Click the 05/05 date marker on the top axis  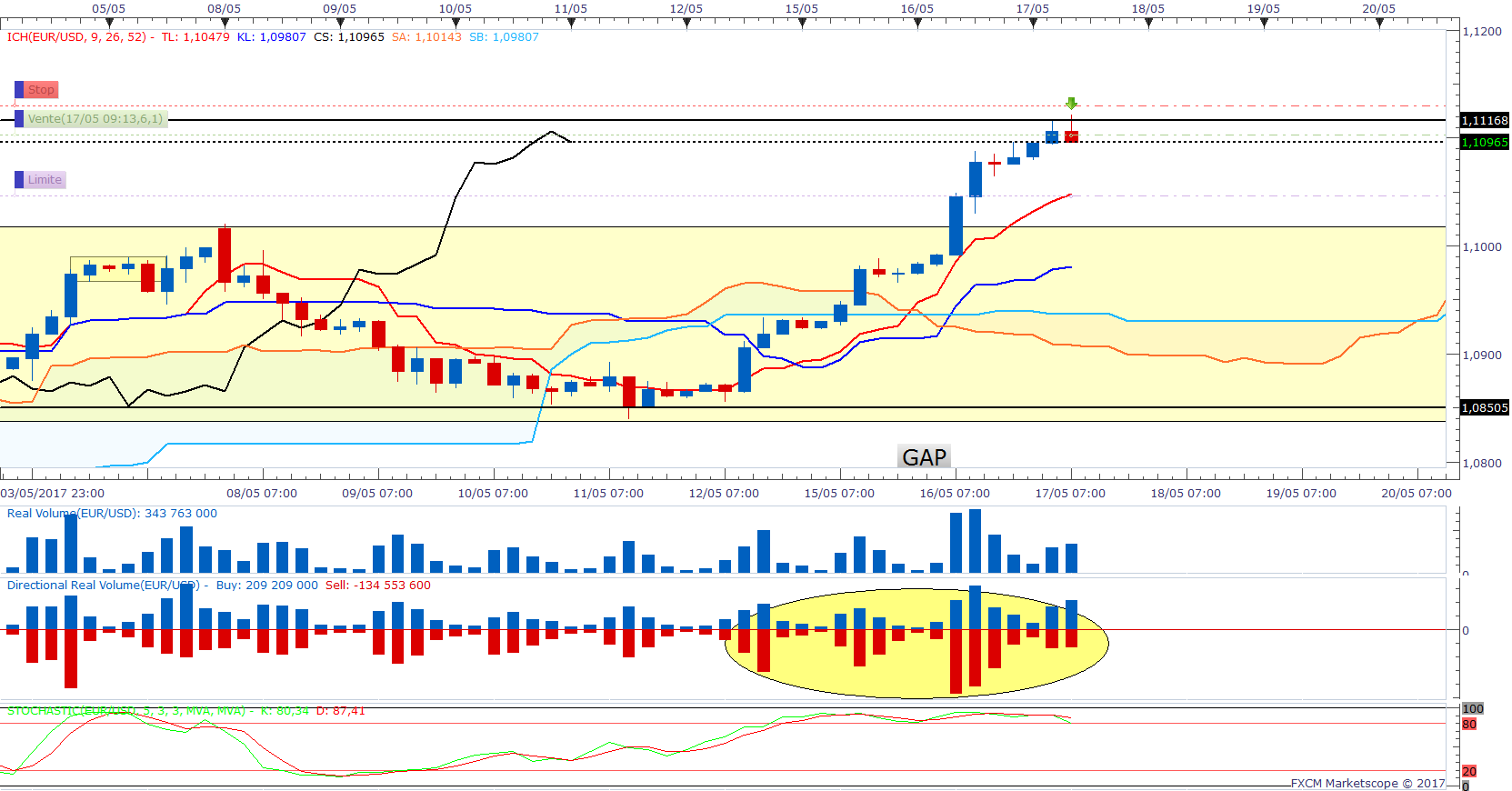[x=109, y=9]
